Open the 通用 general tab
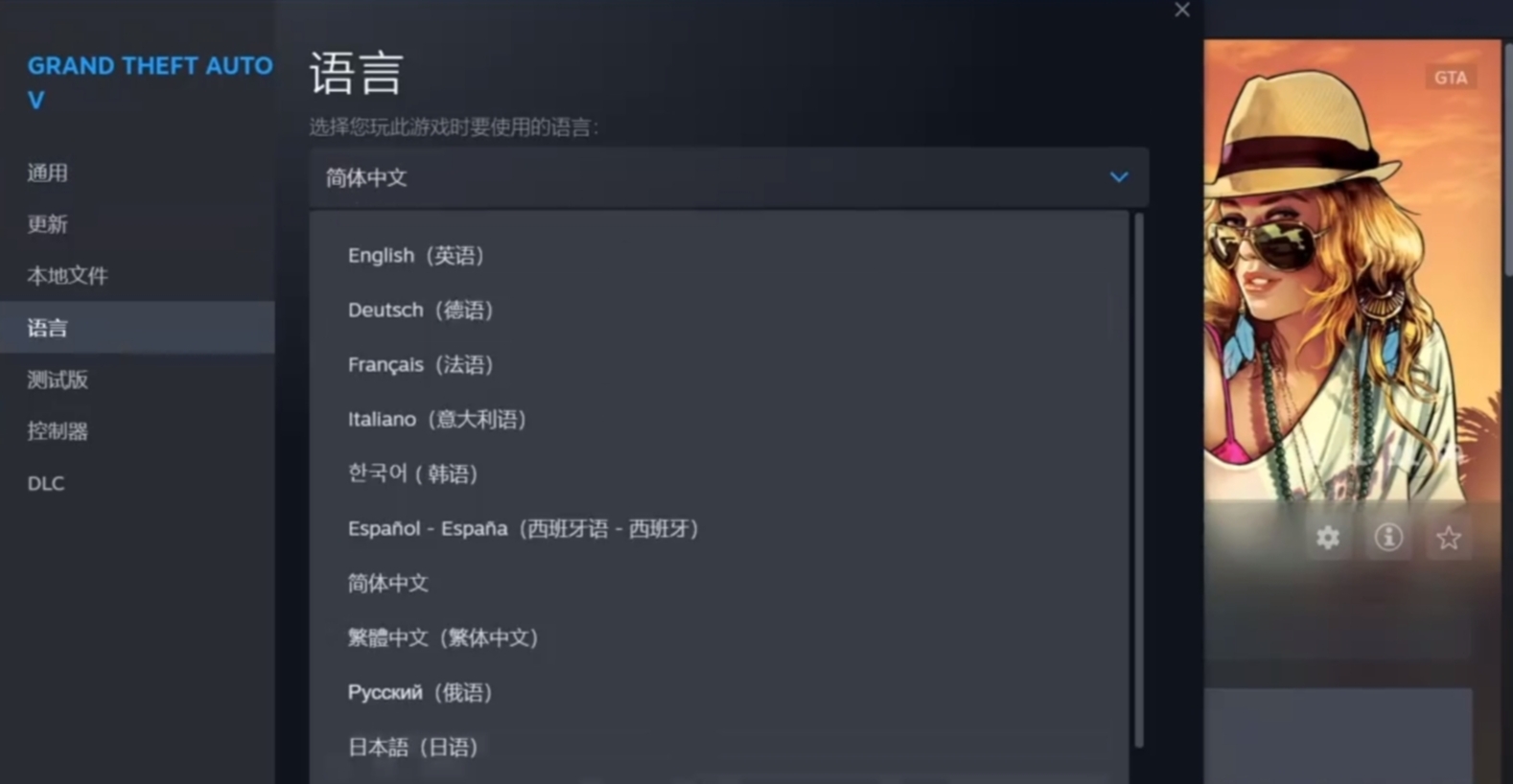Screen dimensions: 1513x784 (137, 173)
